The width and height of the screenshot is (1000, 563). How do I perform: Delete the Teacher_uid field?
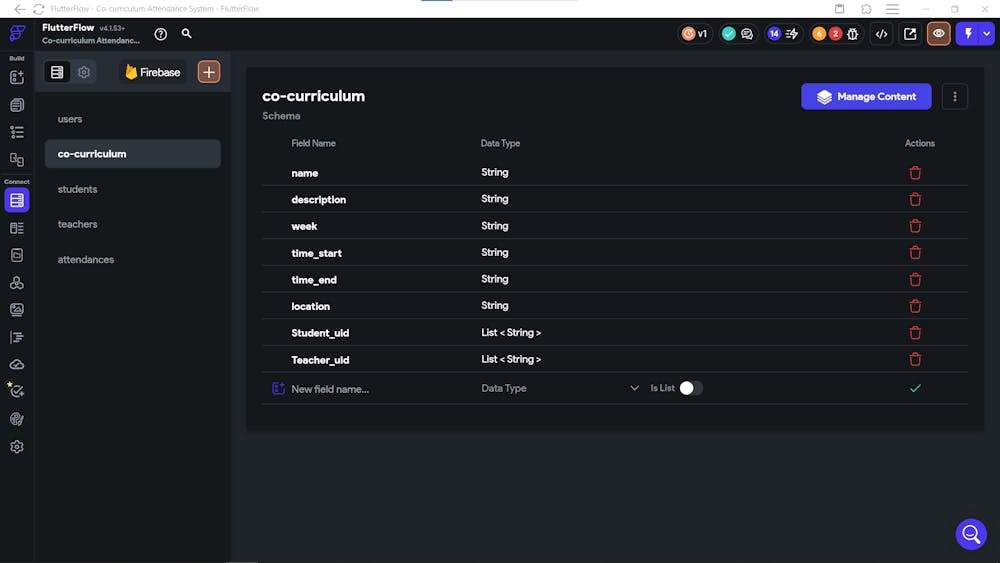tap(915, 360)
